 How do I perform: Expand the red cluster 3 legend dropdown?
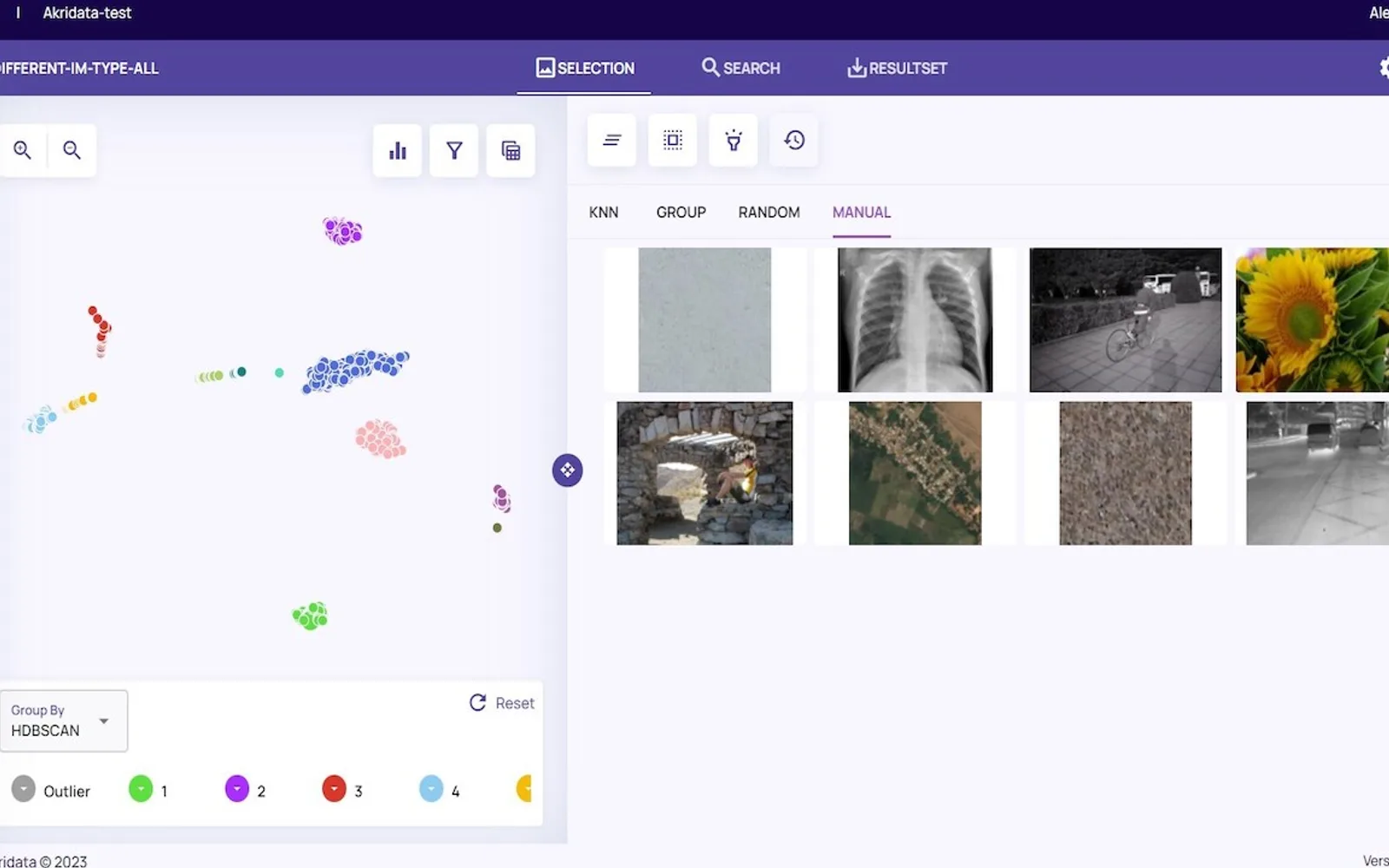334,789
